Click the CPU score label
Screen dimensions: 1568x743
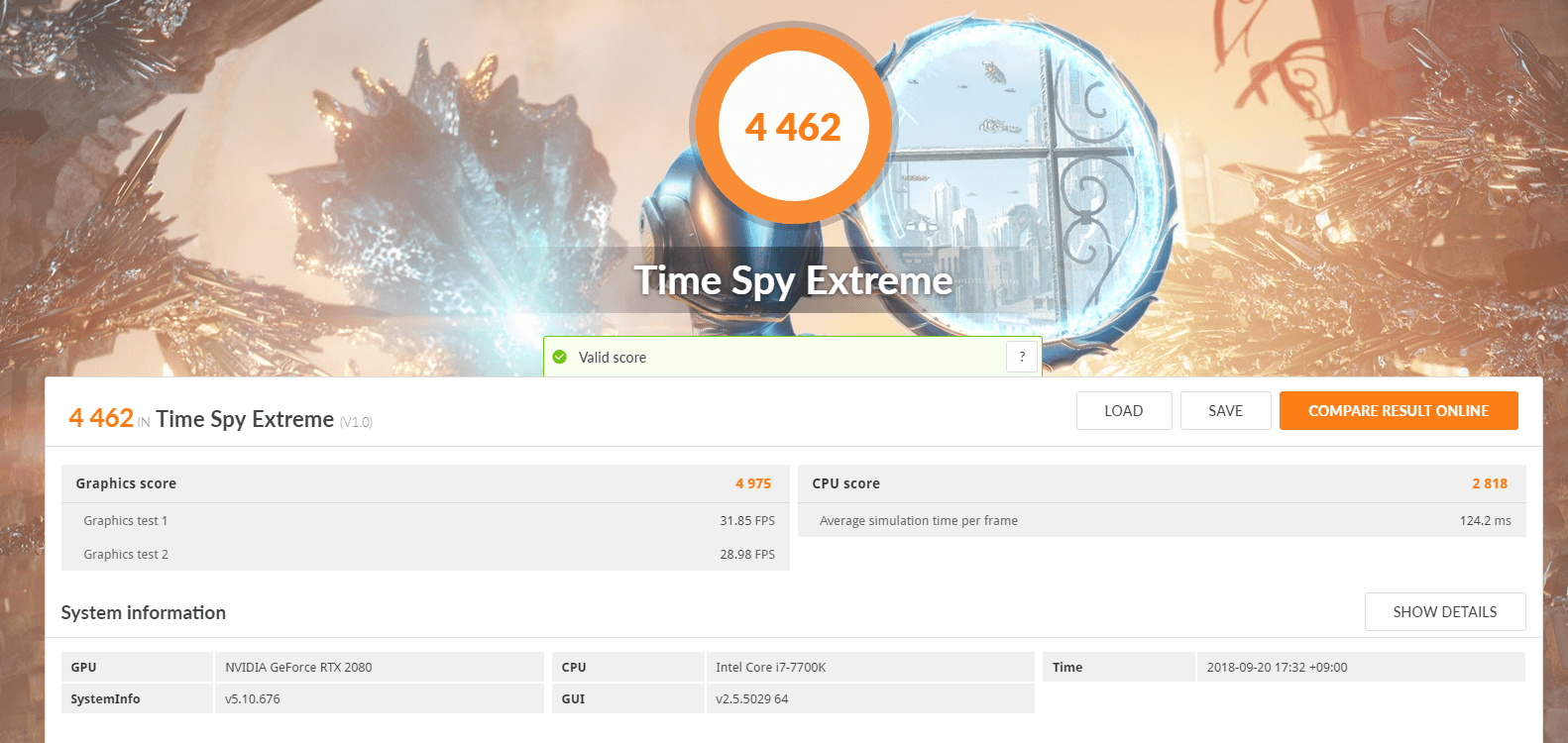(845, 483)
